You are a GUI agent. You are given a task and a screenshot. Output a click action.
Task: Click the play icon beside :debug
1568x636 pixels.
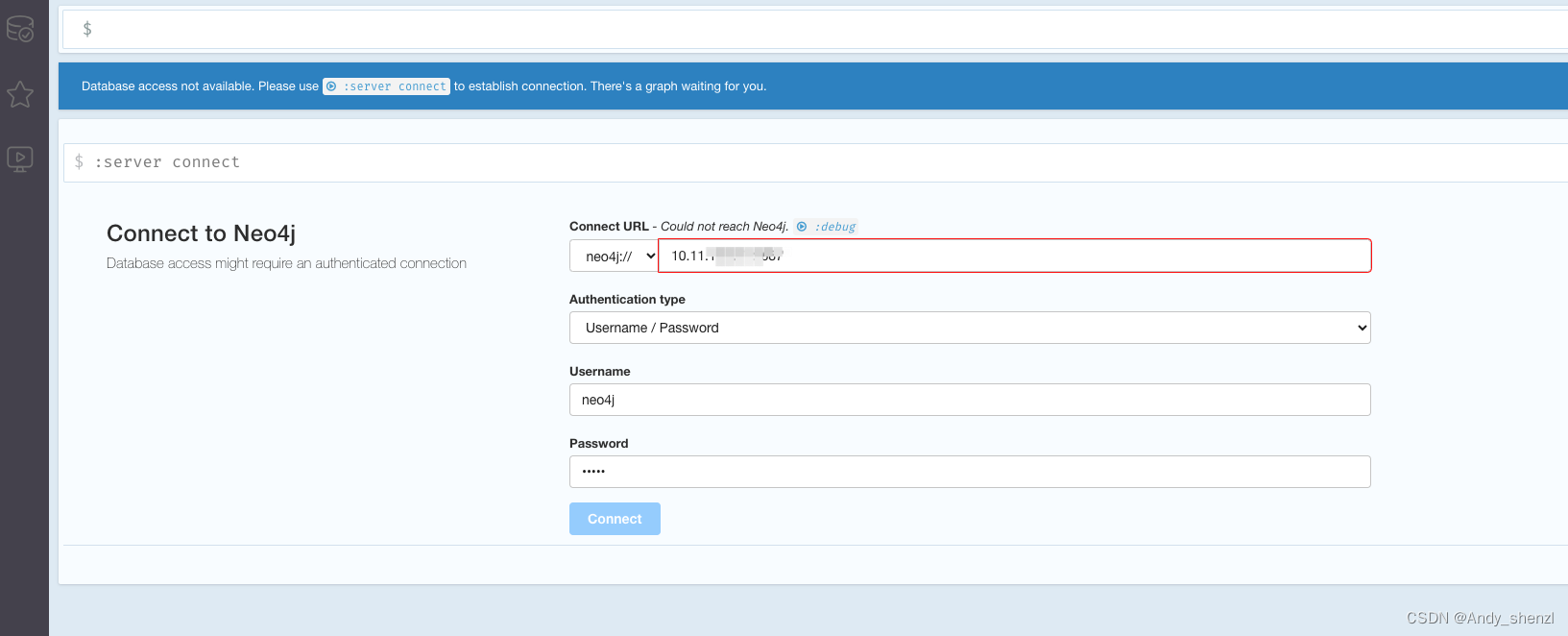click(x=802, y=227)
